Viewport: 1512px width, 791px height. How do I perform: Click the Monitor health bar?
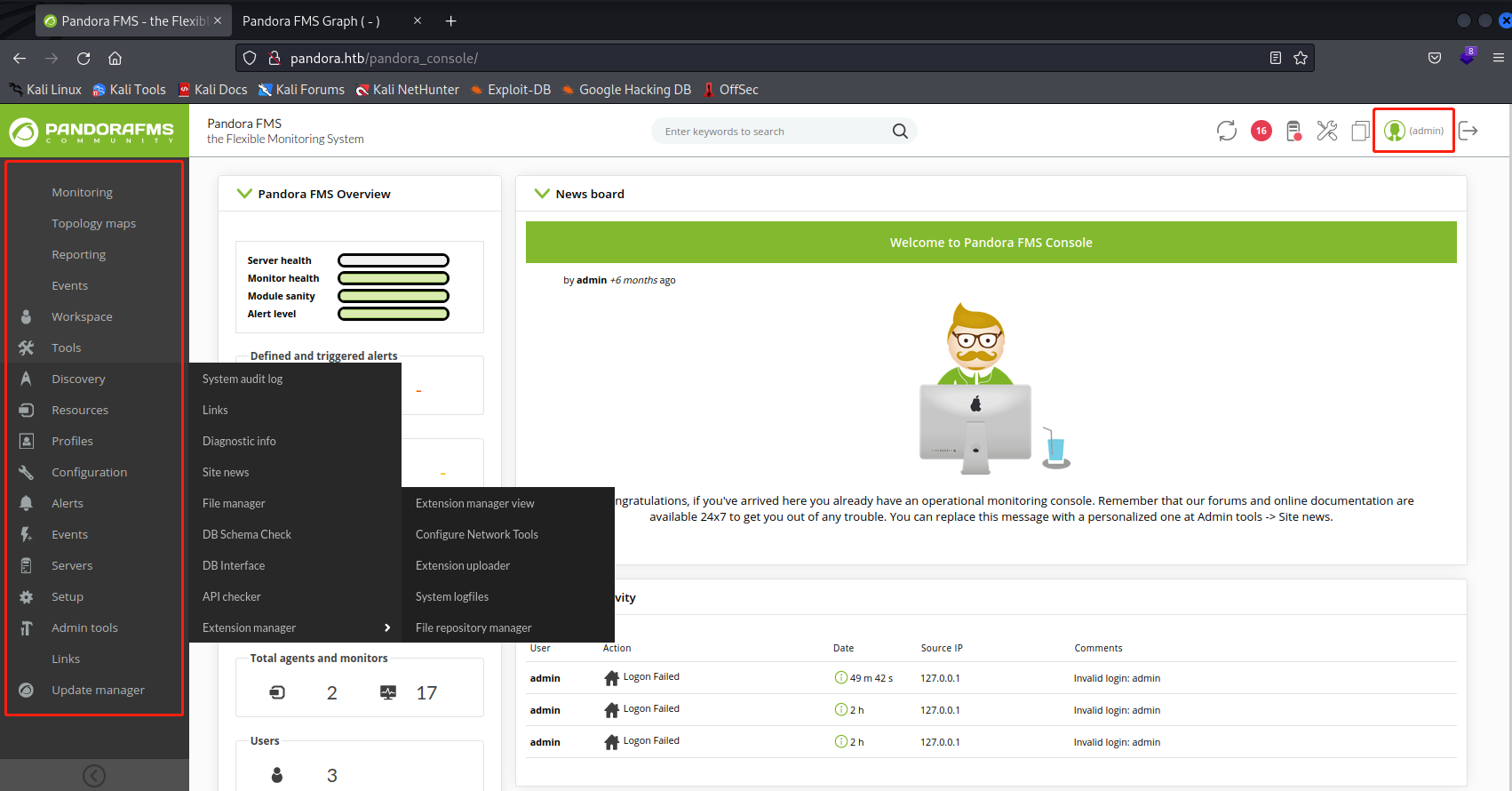click(x=394, y=278)
